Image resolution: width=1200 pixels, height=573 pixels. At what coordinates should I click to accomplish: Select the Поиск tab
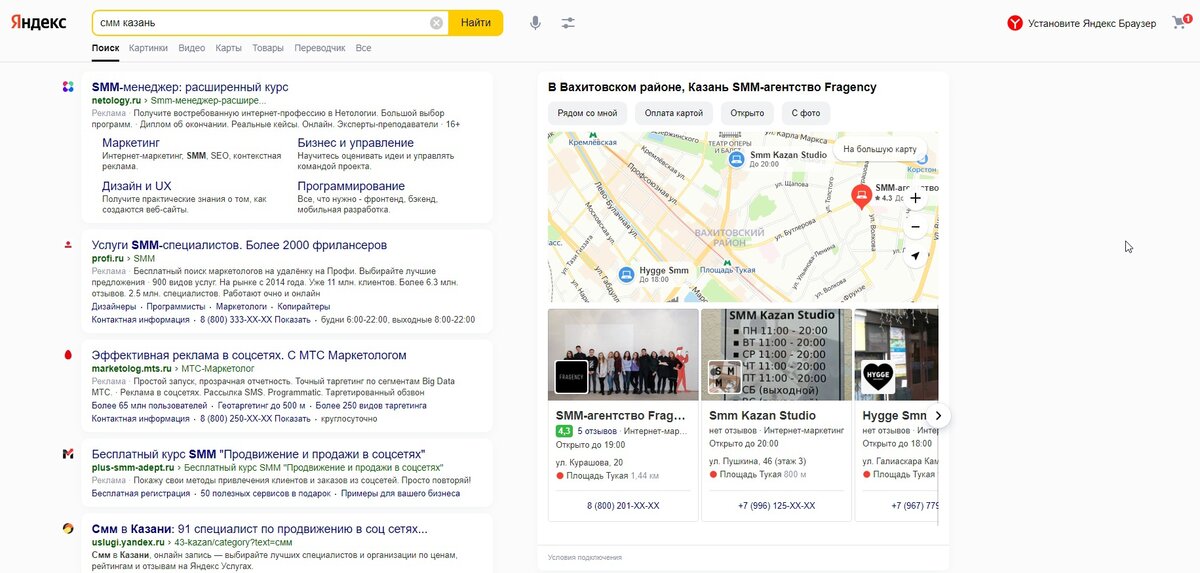[105, 48]
